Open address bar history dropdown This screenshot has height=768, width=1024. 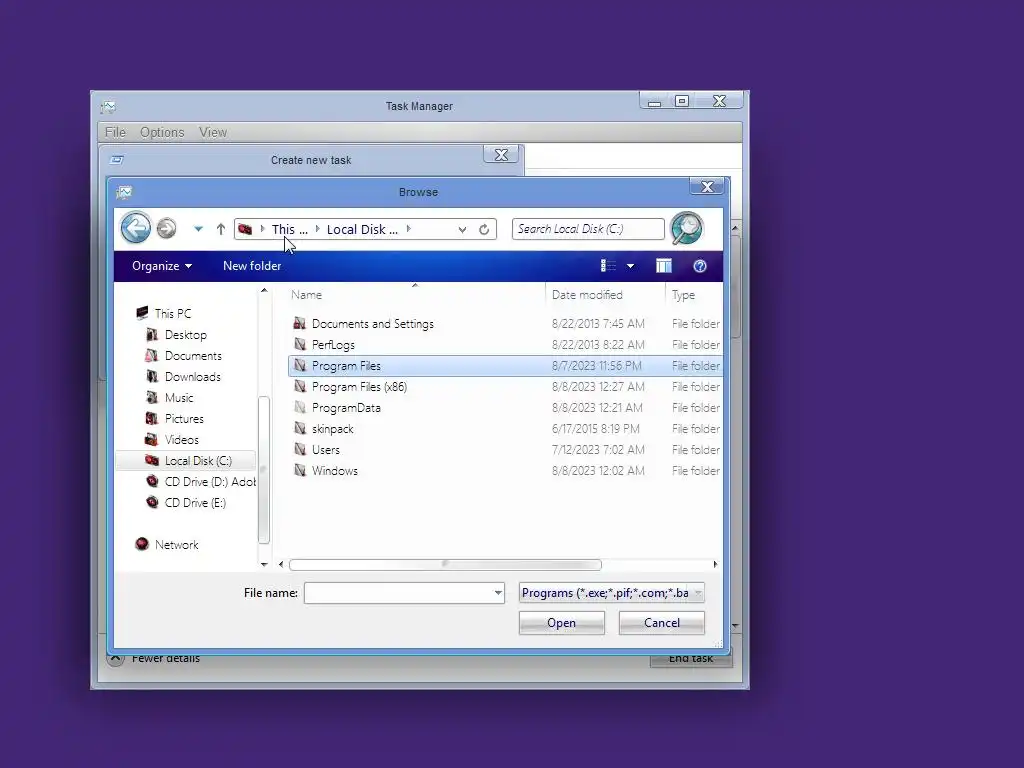pos(462,229)
